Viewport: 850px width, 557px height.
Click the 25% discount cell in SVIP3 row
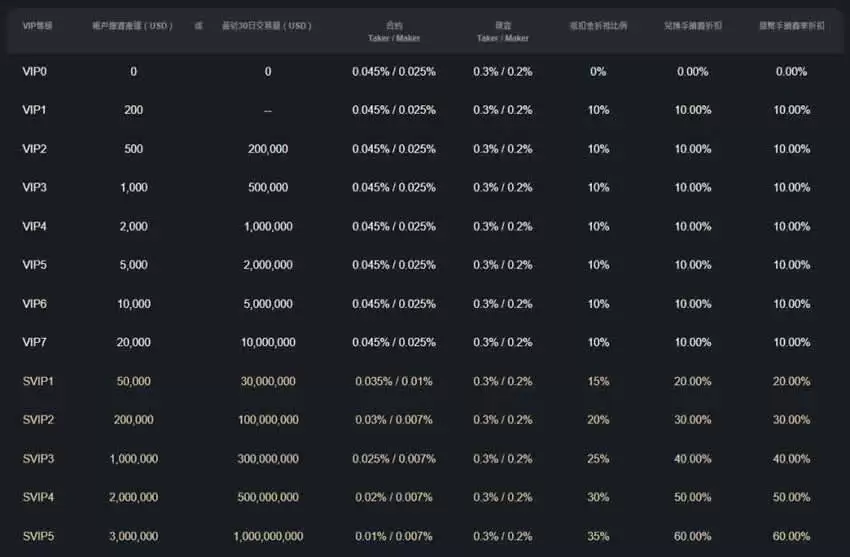pos(598,459)
